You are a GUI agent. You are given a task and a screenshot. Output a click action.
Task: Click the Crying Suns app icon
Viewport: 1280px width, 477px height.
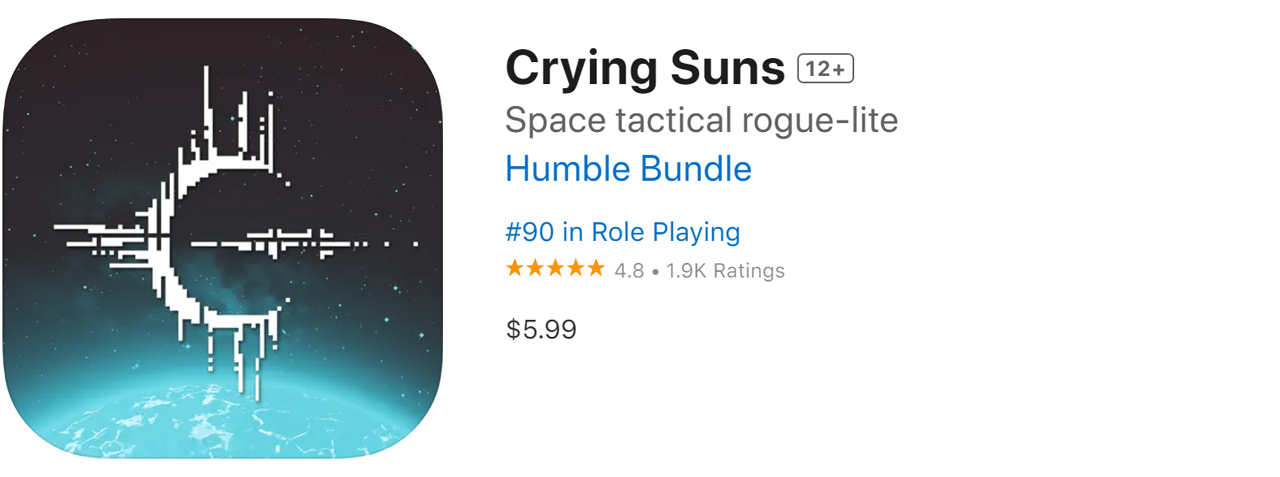[222, 239]
